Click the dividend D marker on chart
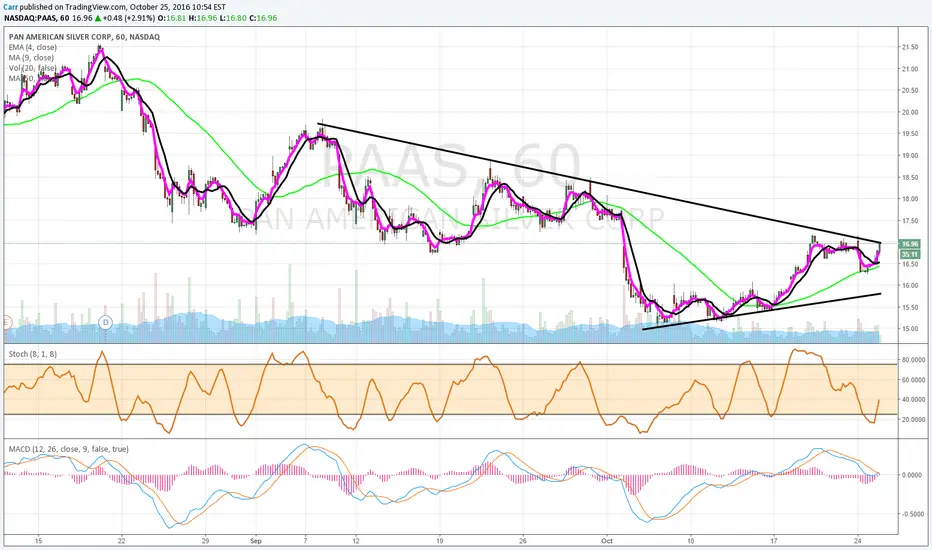The width and height of the screenshot is (932, 550). tap(105, 323)
